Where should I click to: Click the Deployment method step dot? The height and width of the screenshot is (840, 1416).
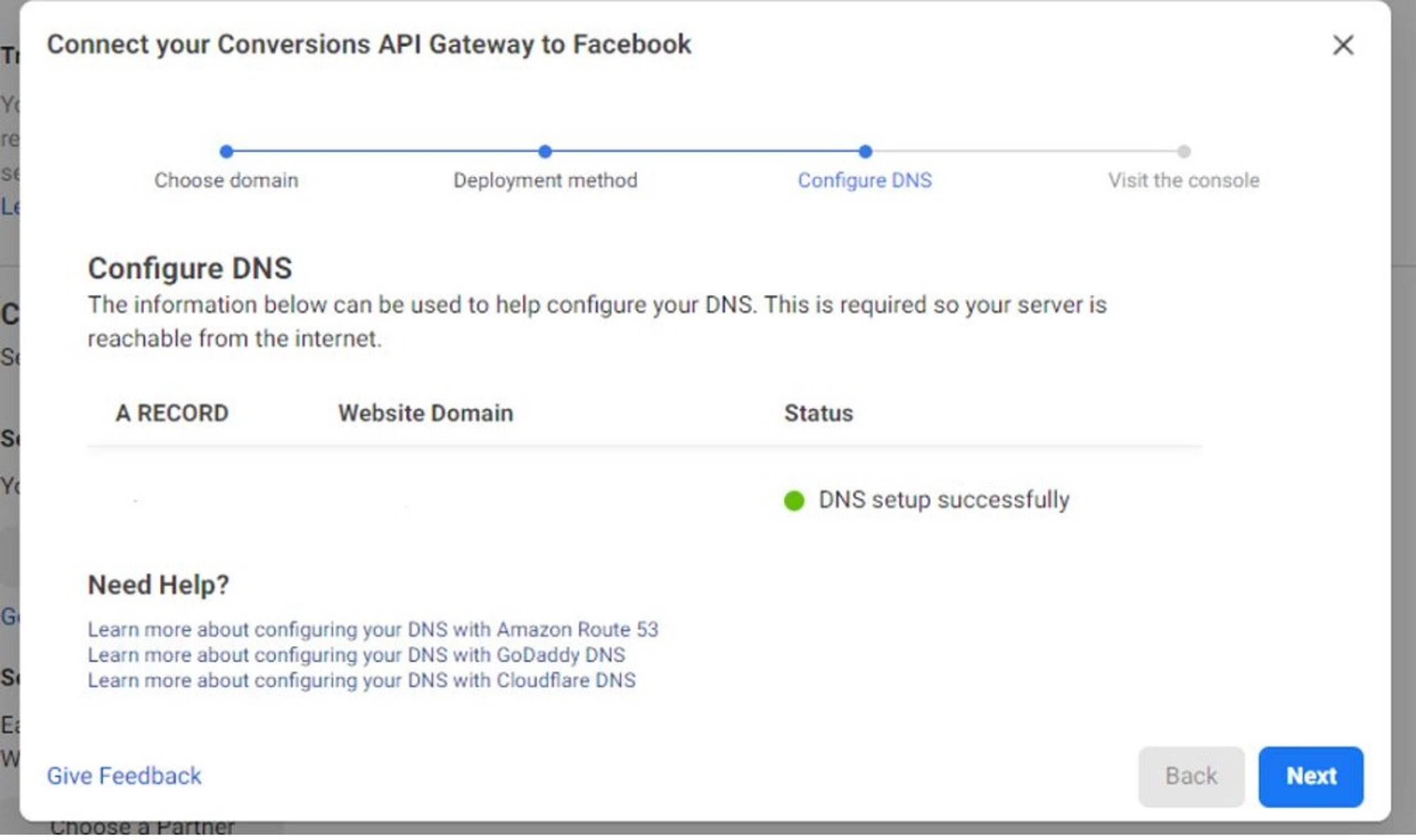coord(545,152)
